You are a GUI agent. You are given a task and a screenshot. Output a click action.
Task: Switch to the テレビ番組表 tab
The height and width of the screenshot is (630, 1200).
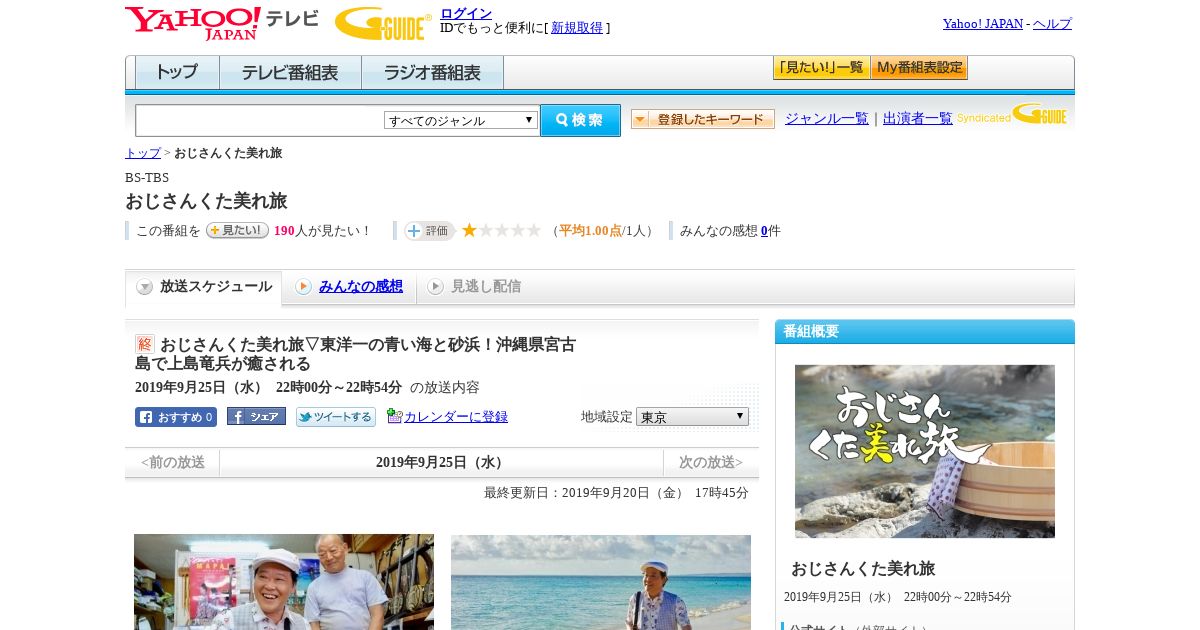[x=291, y=73]
